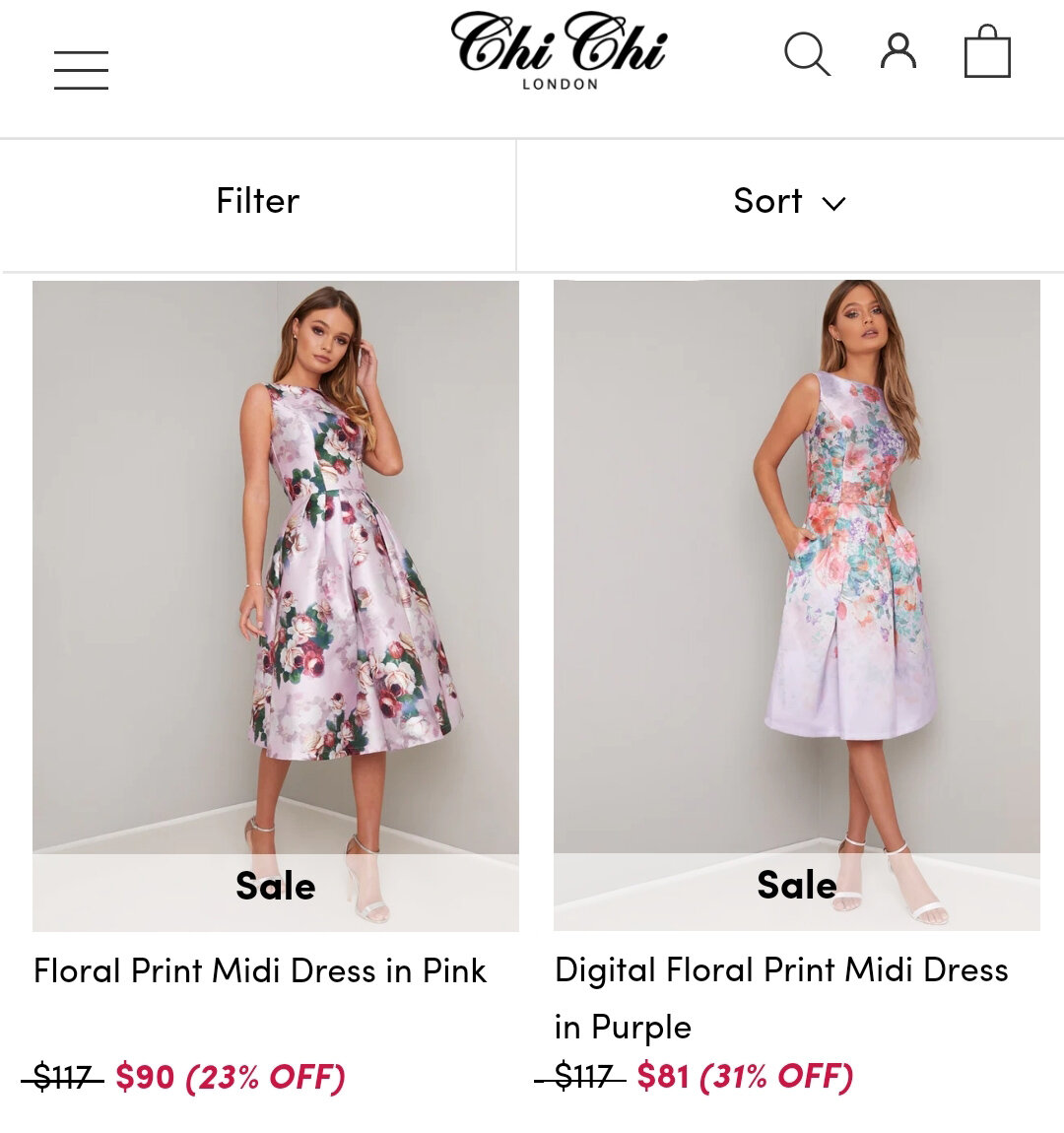
Task: Click the Sort chevron arrow
Action: tap(833, 205)
